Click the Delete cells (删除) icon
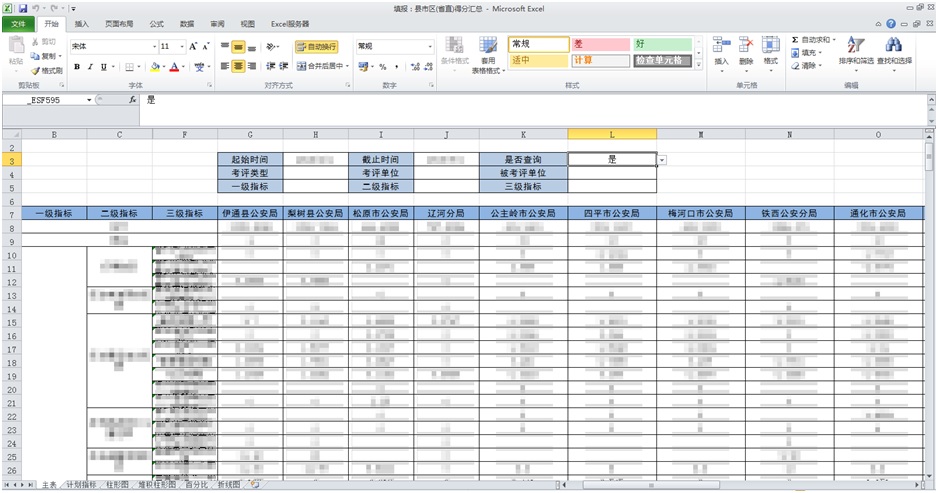Image resolution: width=938 pixels, height=493 pixels. pos(745,45)
